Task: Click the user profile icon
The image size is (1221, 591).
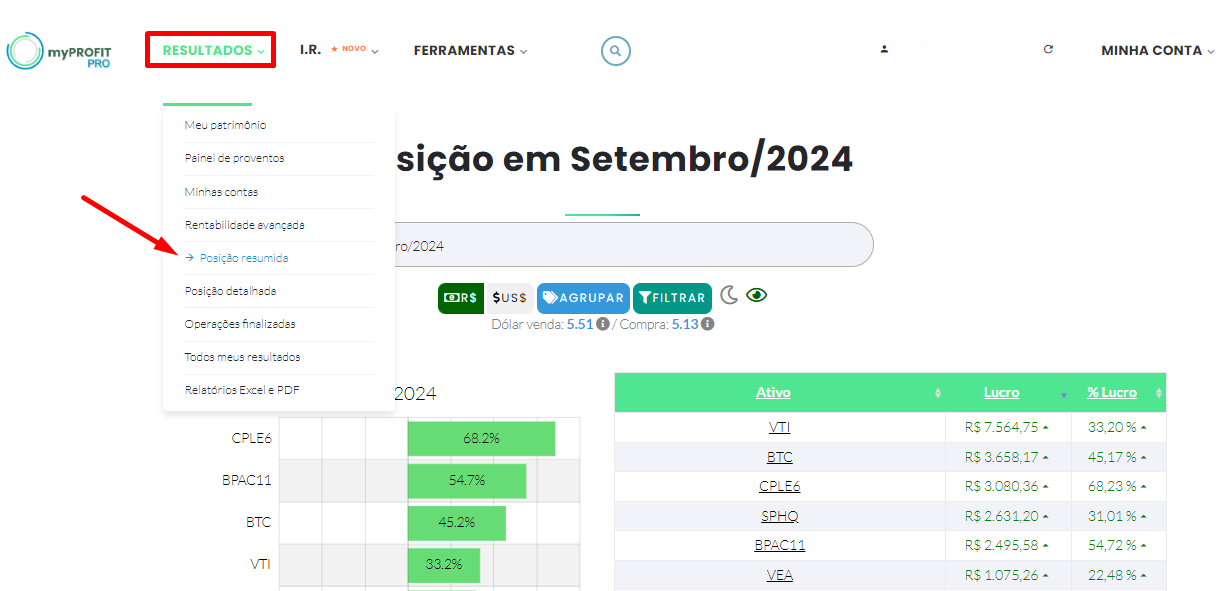Action: [884, 49]
